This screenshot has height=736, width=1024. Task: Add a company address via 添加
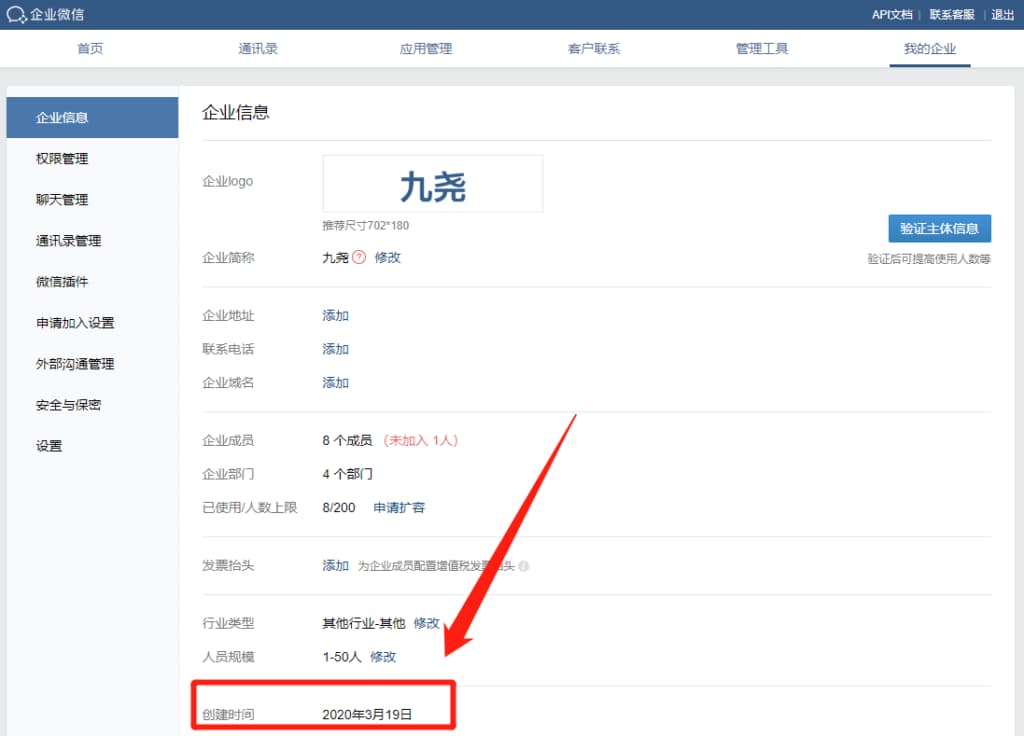pyautogui.click(x=335, y=315)
